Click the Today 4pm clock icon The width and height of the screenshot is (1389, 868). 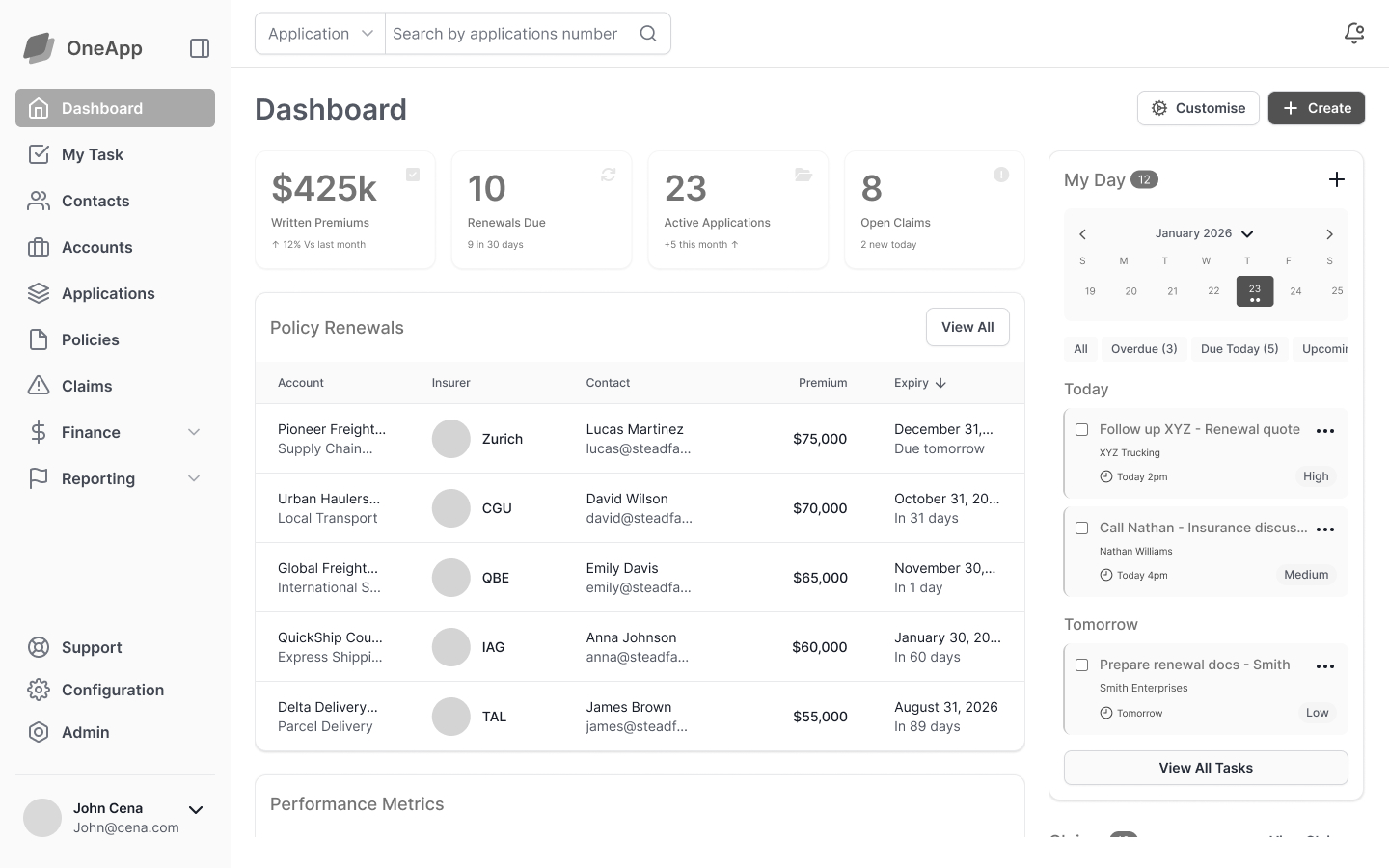pos(1106,575)
